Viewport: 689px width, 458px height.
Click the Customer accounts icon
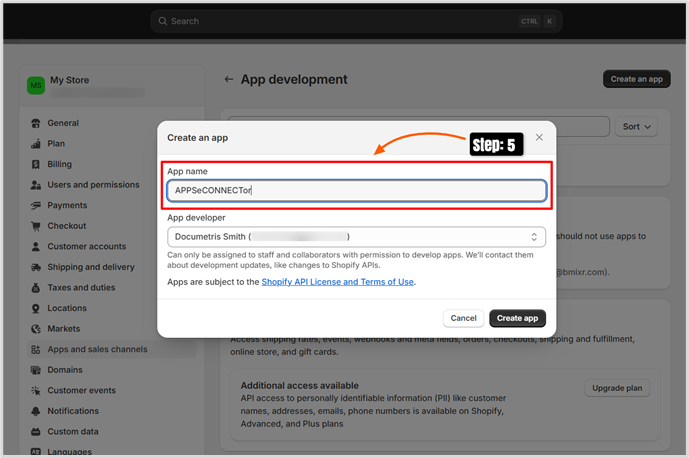point(36,247)
